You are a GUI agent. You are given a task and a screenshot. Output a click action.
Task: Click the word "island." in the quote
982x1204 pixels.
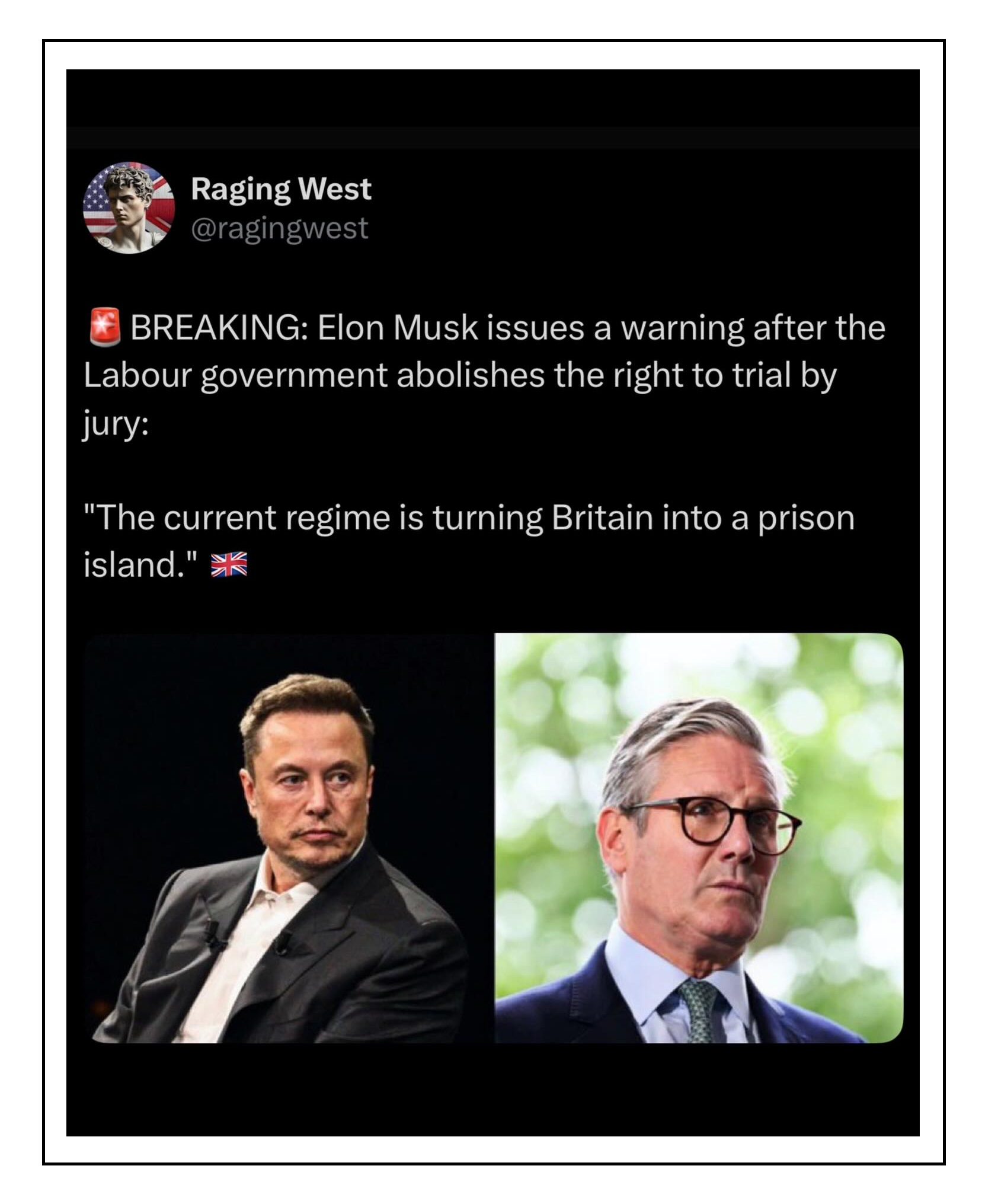tap(135, 565)
